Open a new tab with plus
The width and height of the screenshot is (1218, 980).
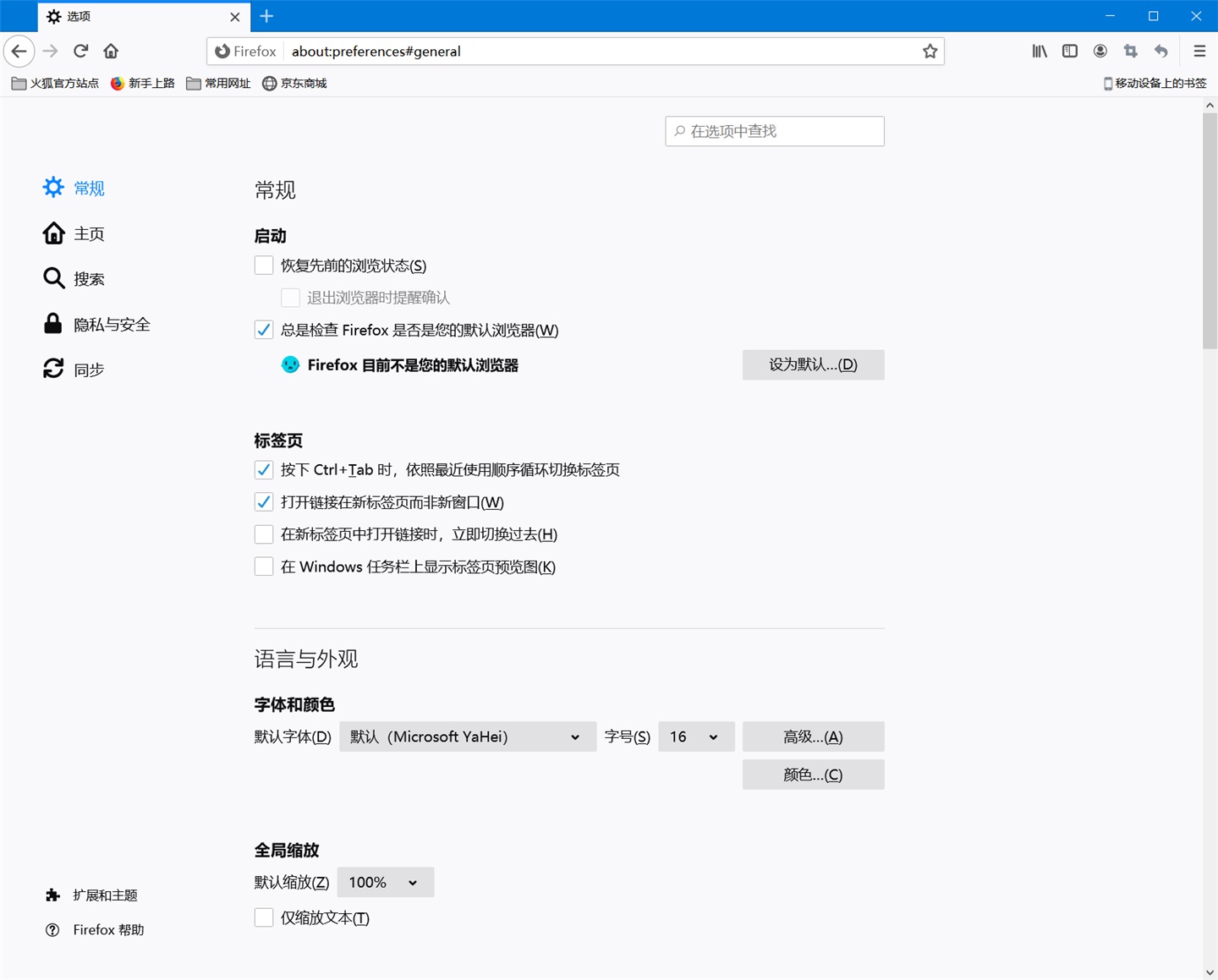[266, 16]
